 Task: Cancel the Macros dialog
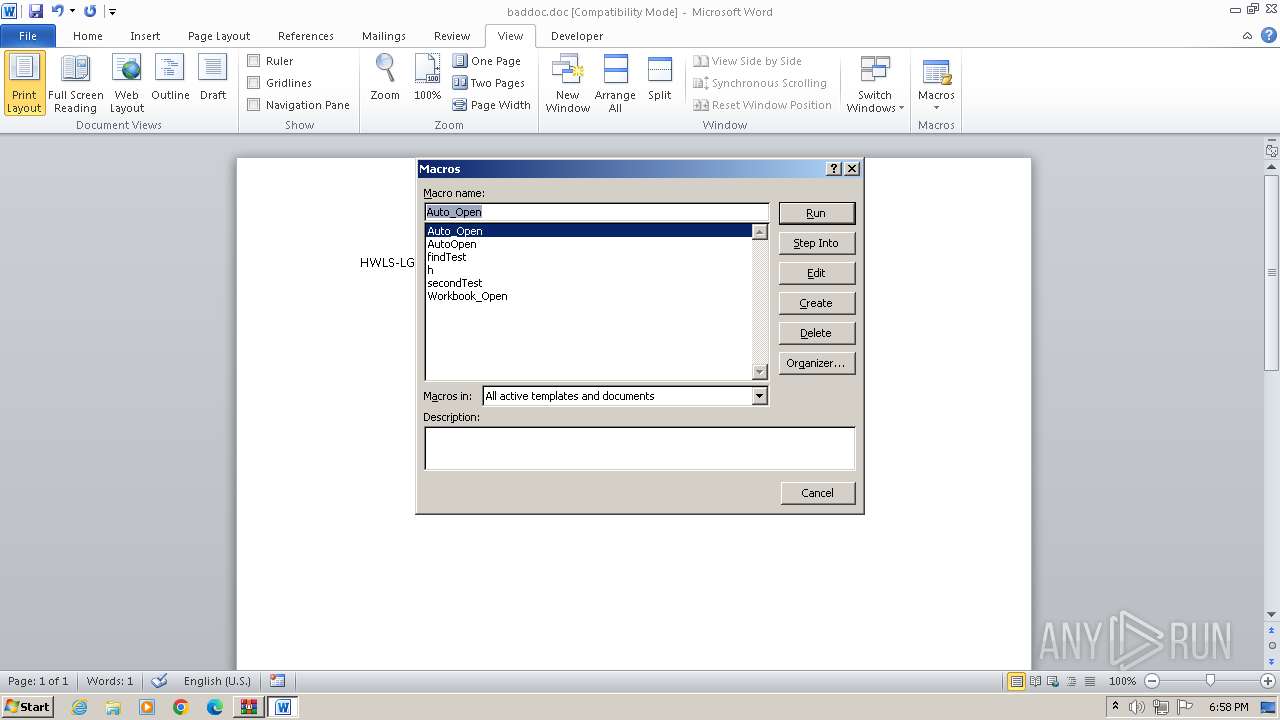click(x=817, y=493)
